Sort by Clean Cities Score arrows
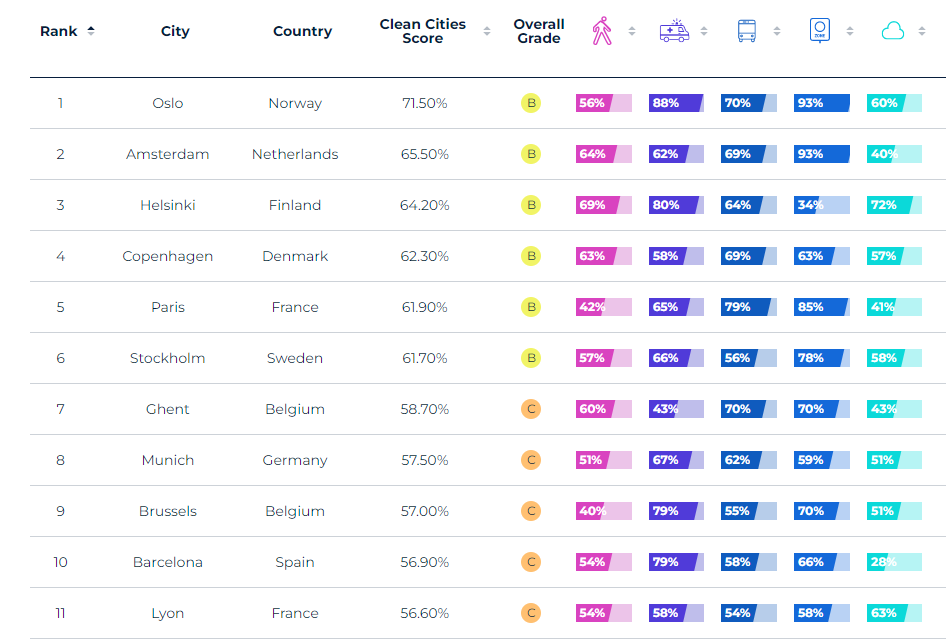Viewport: 946px width, 641px height. [487, 31]
